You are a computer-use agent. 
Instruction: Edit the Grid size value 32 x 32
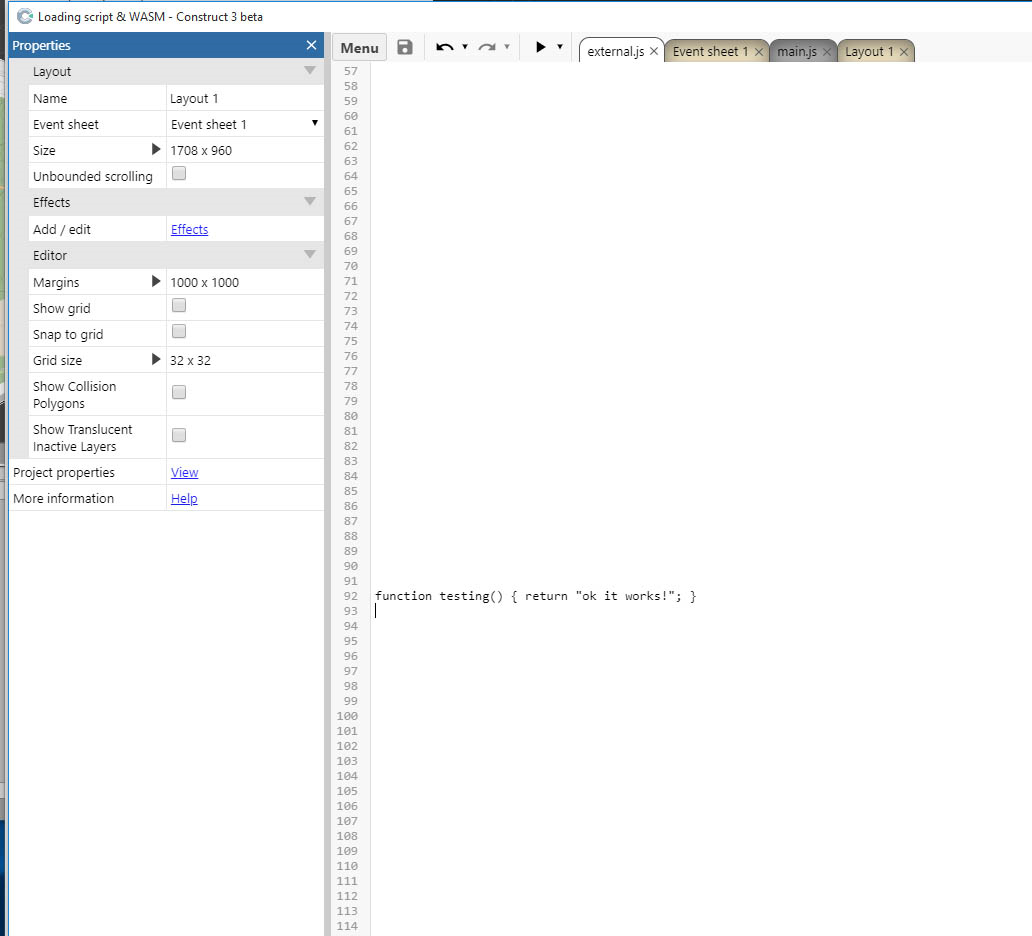[x=245, y=360]
